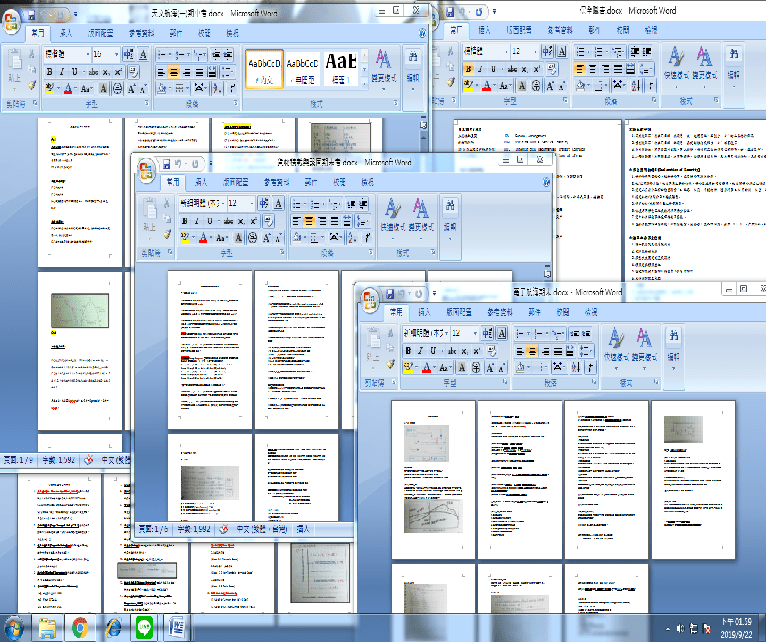Toggle Italic in top-left Word window
Viewport: 766px width, 642px height.
(62, 72)
